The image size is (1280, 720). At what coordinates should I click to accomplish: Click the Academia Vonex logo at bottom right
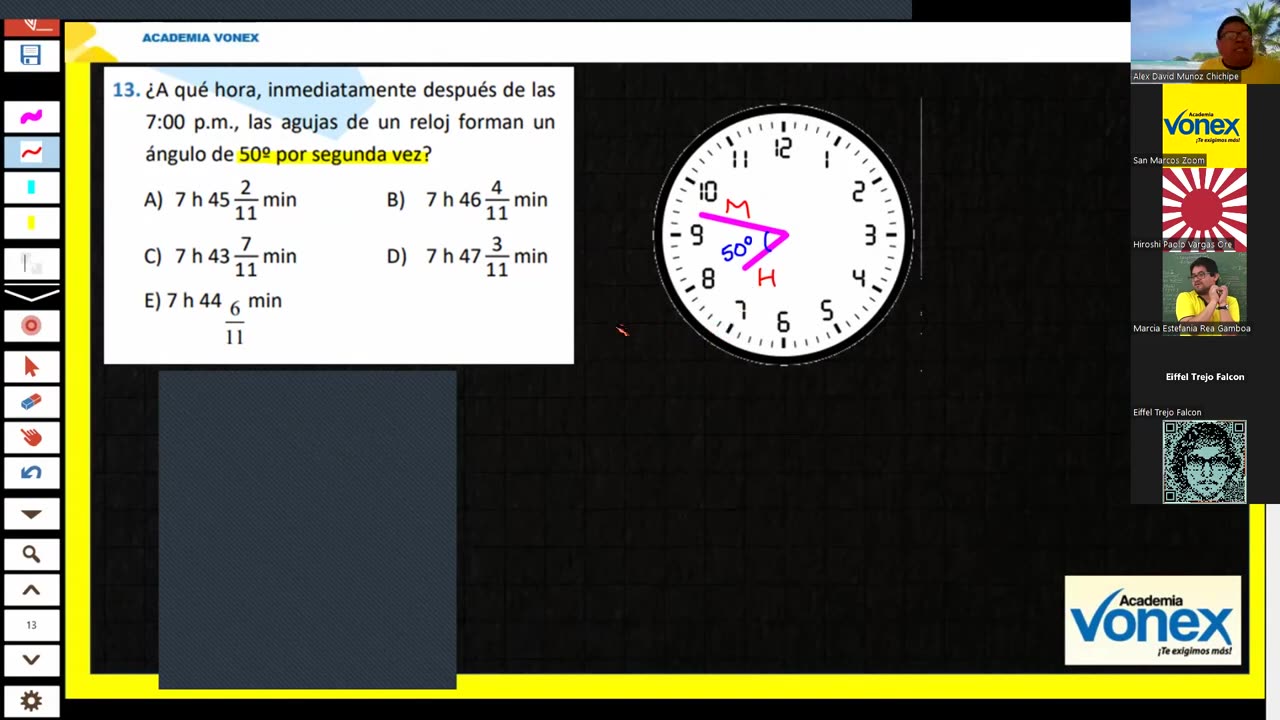click(1153, 620)
